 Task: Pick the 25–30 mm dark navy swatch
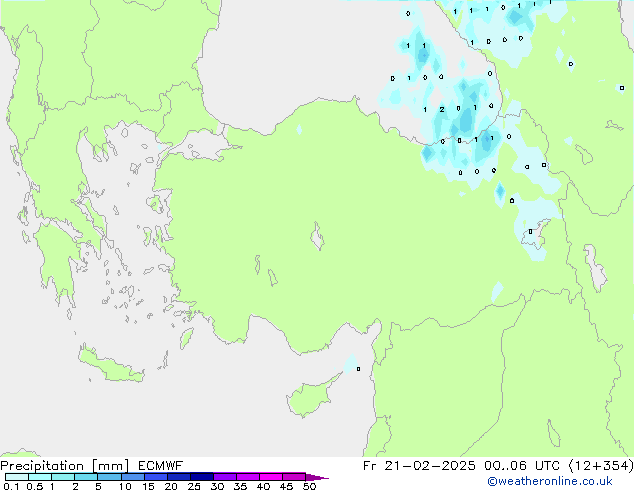point(201,477)
